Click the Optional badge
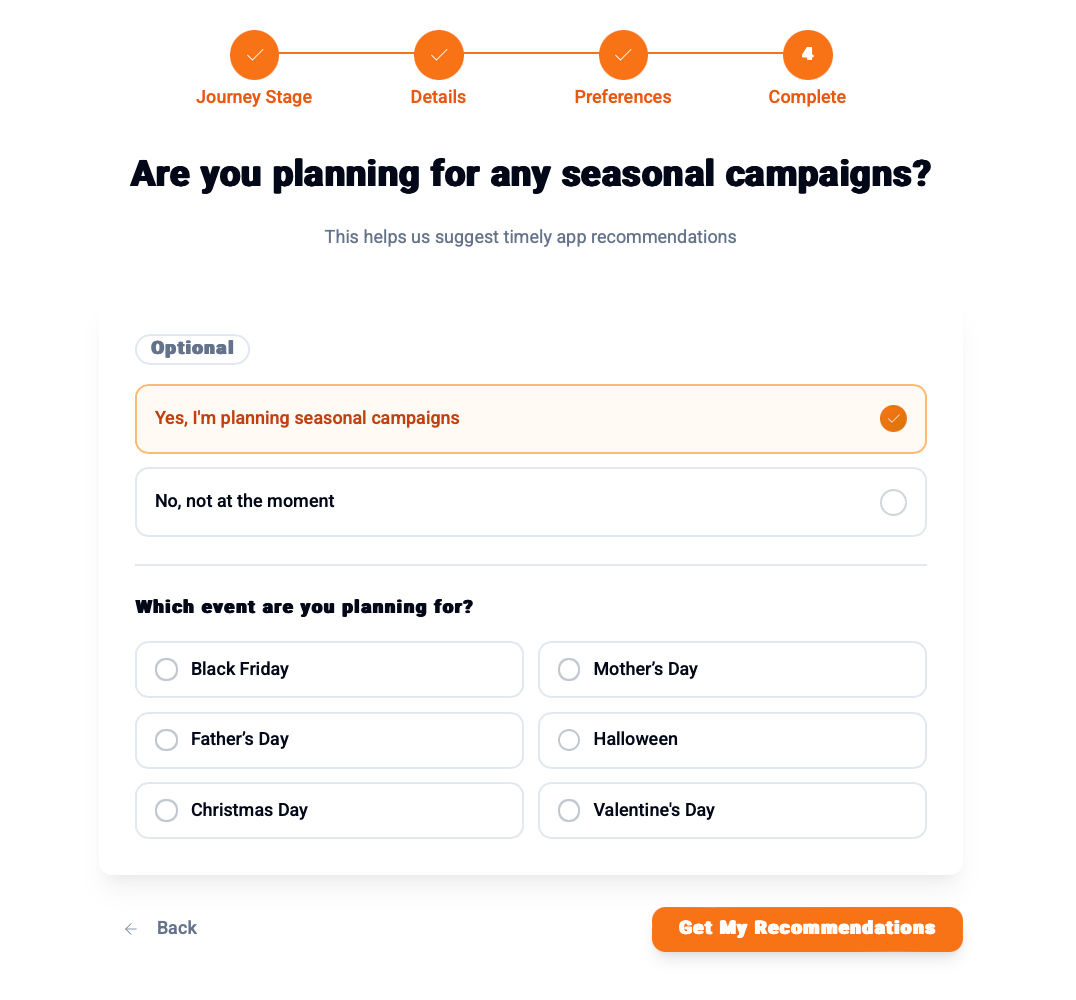The image size is (1076, 1000). pos(192,349)
